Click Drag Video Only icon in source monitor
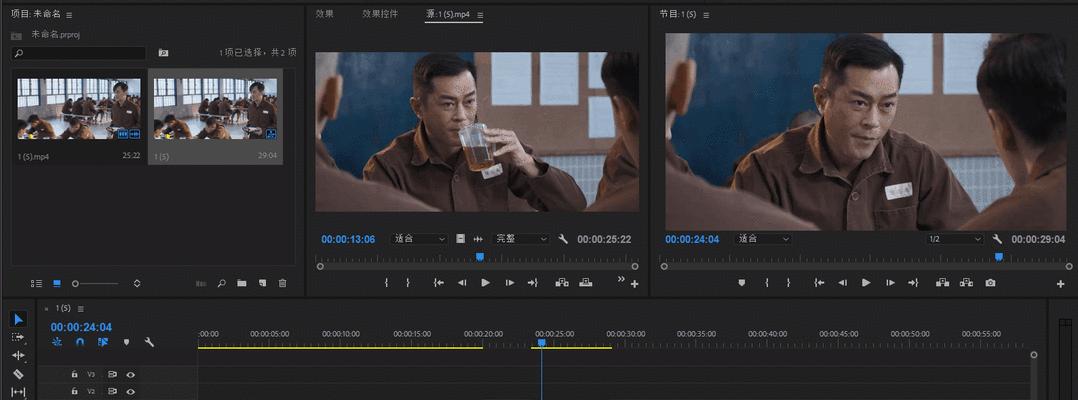Viewport: 1078px width, 400px height. [460, 239]
